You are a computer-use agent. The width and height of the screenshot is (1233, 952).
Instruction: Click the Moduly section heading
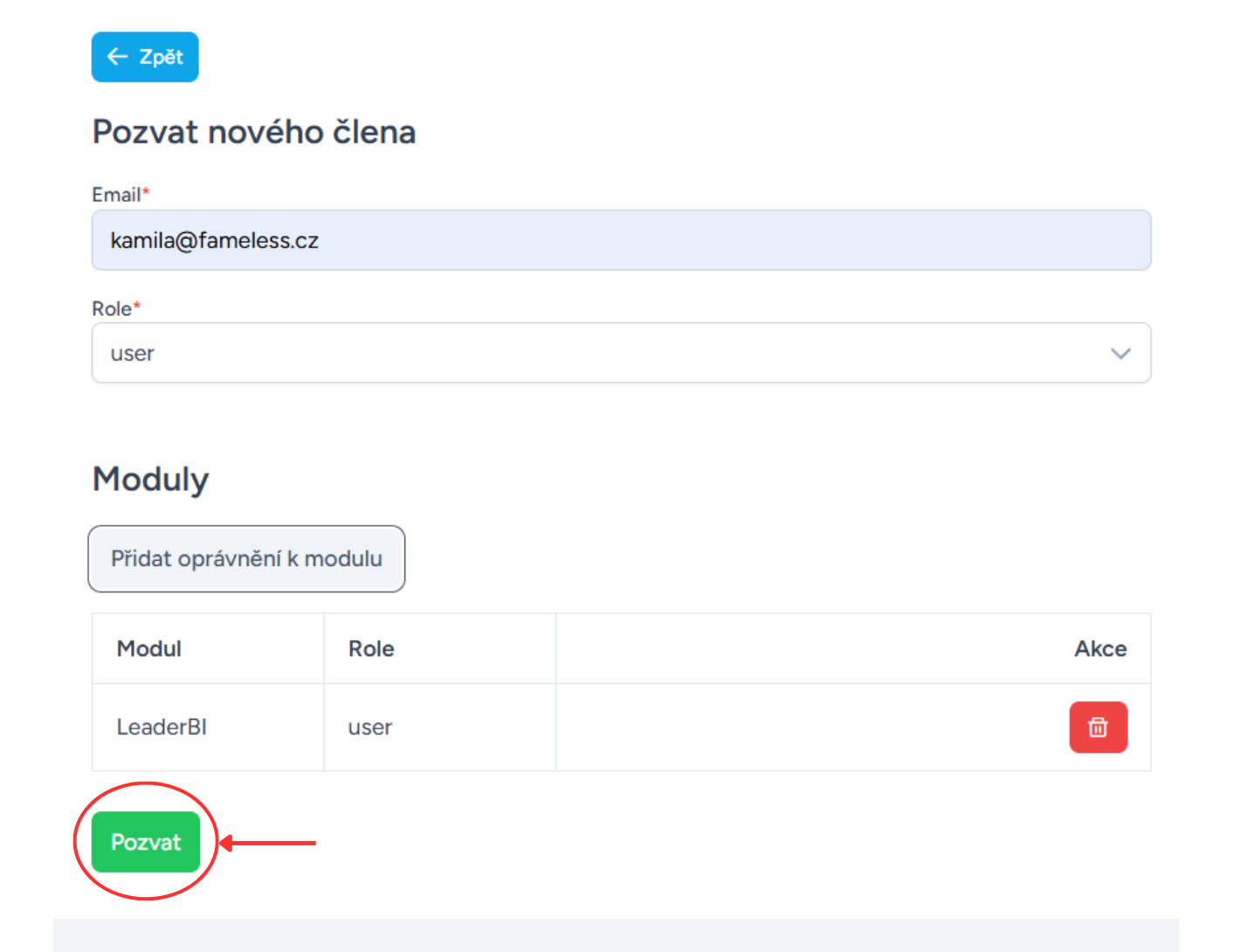(x=151, y=479)
